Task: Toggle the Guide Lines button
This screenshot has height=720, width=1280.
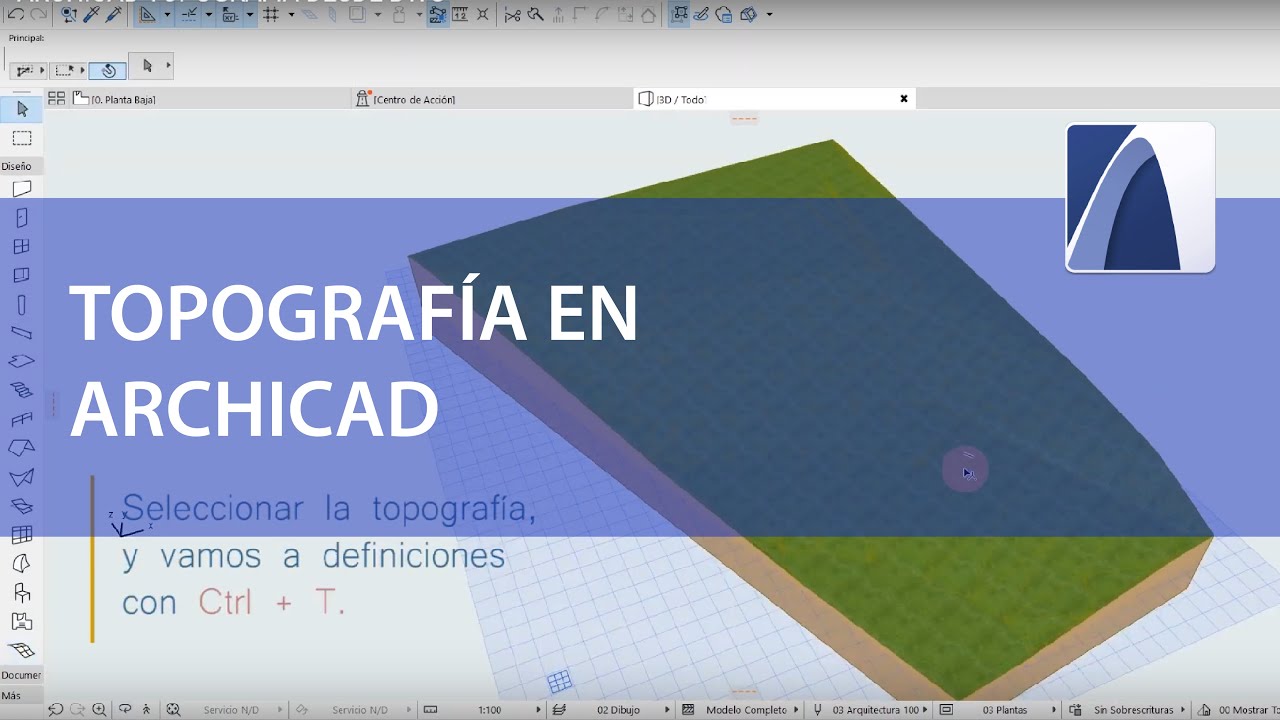Action: coord(147,14)
